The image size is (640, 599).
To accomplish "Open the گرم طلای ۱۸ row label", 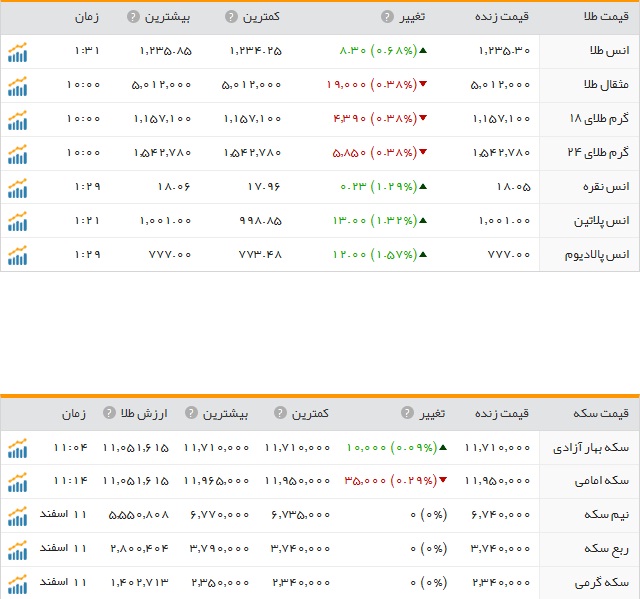I will [x=599, y=119].
